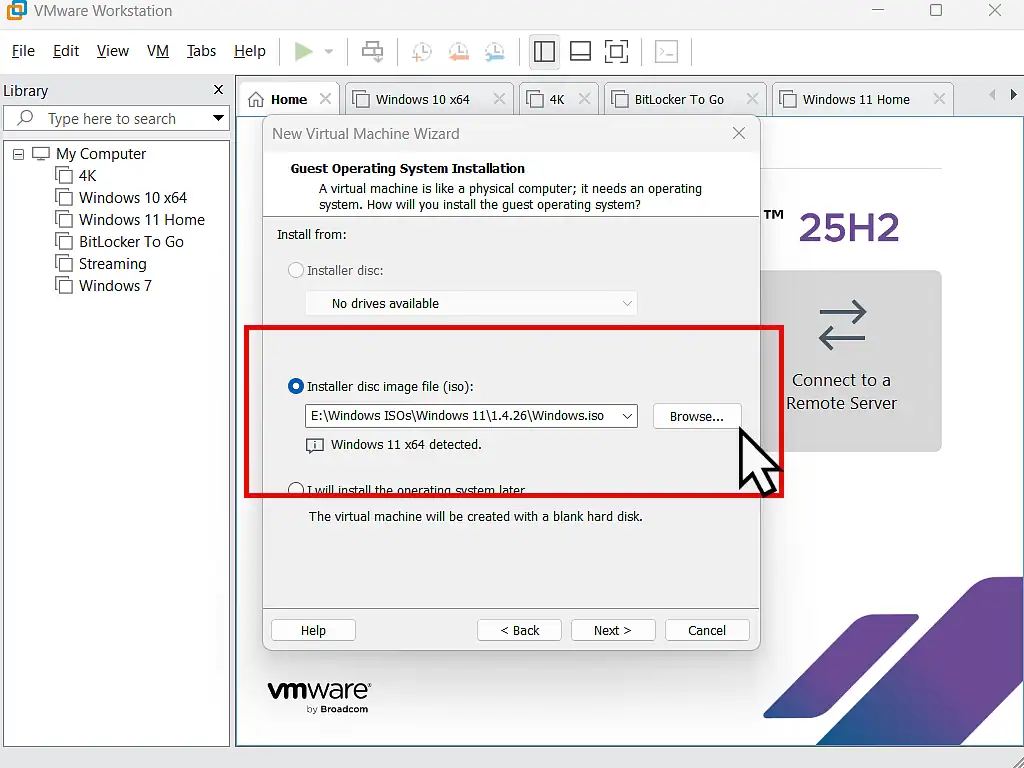The image size is (1024, 768).
Task: Switch to the BitLocker To Go tab
Action: tap(678, 99)
